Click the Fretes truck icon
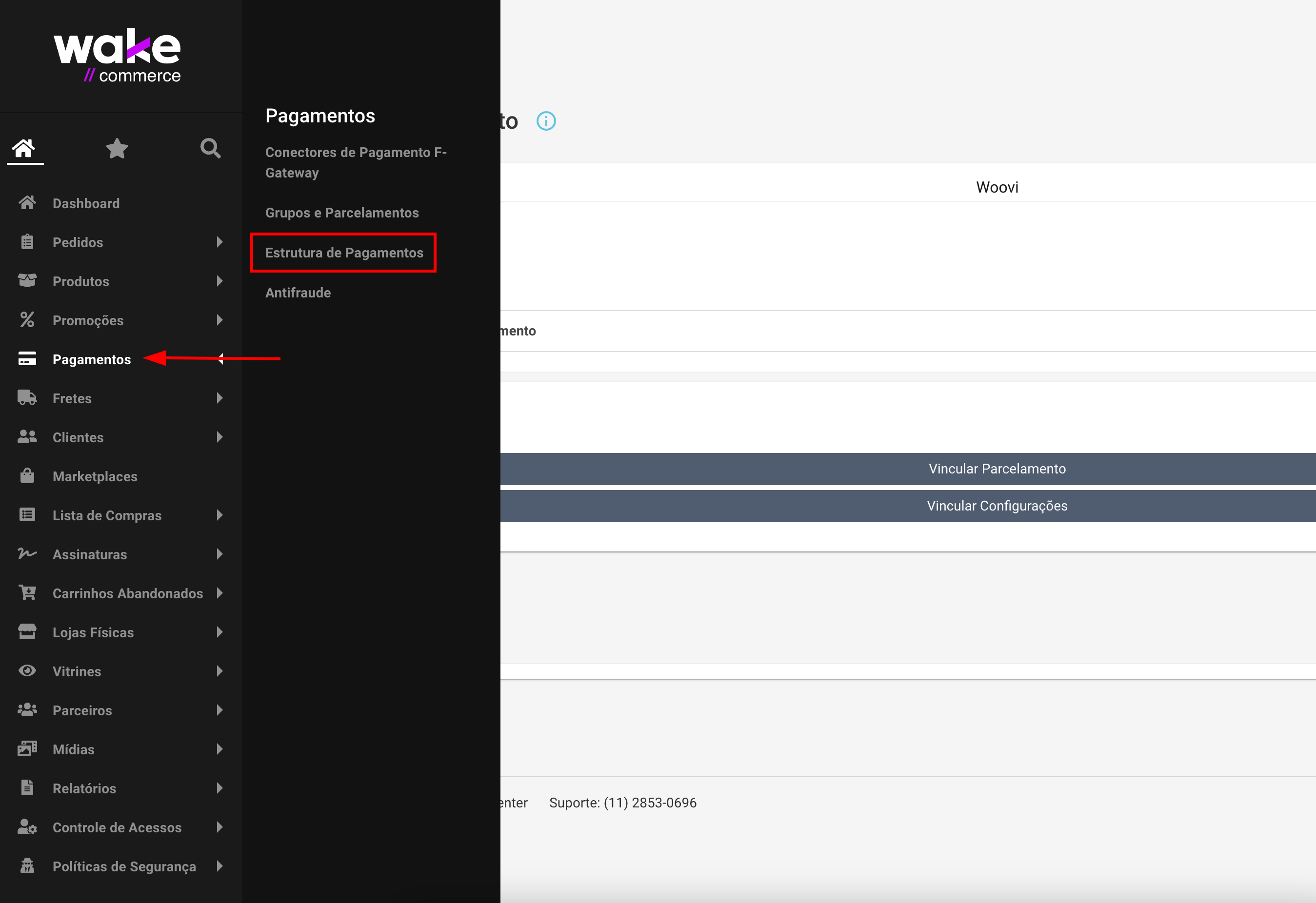The image size is (1316, 903). coord(27,398)
